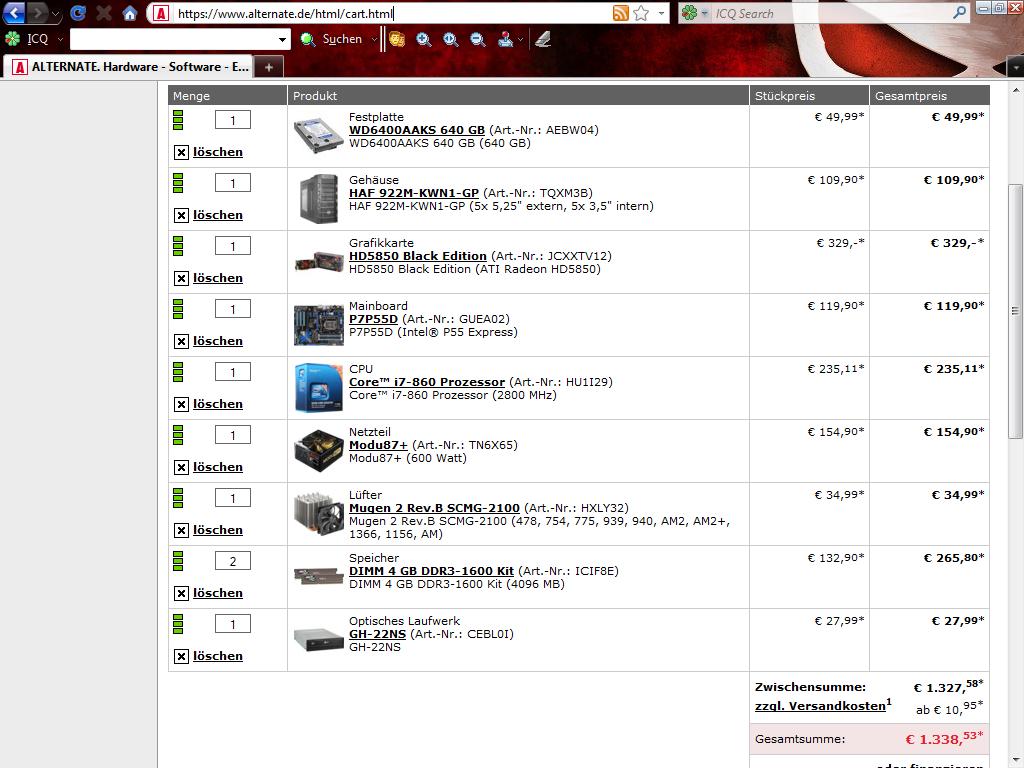
Task: Open the ICQ toolbar menu
Action: (x=44, y=39)
